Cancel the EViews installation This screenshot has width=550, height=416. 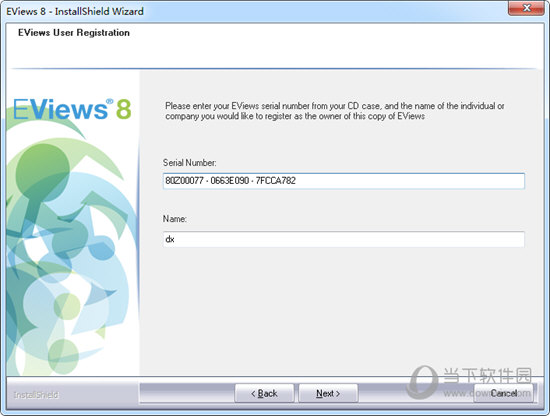[x=503, y=393]
